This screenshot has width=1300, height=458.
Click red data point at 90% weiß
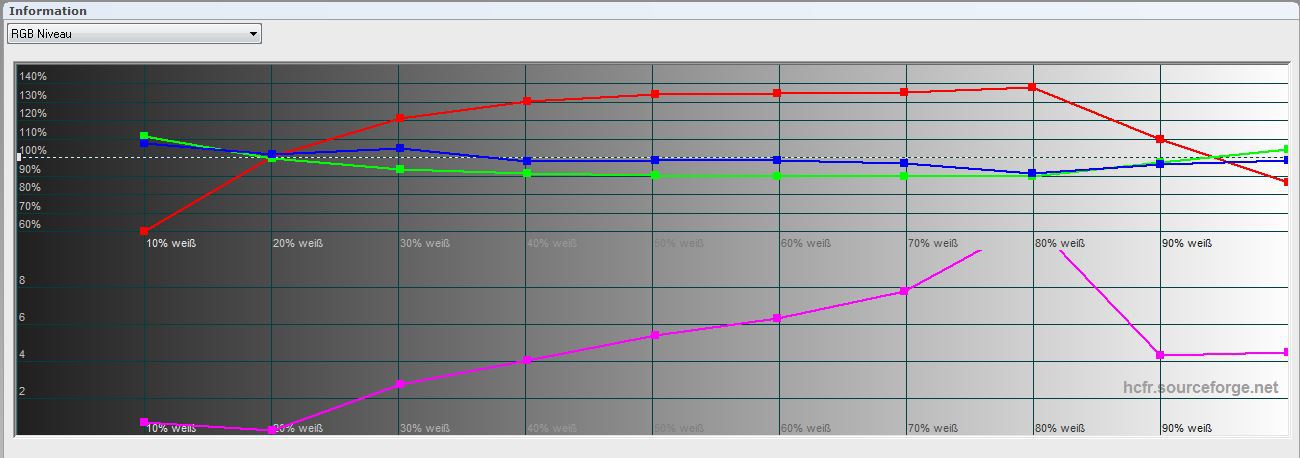pos(1160,139)
